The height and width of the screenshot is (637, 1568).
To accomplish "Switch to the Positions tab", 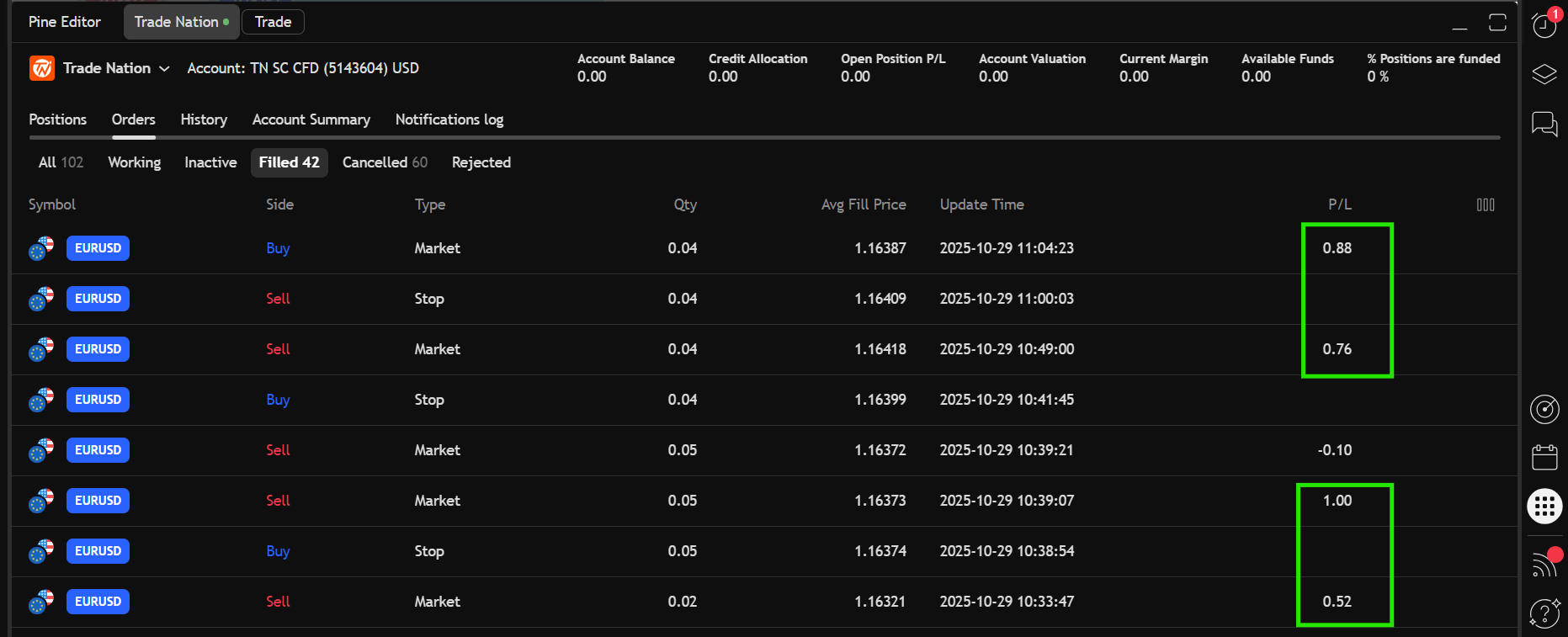I will pos(57,119).
